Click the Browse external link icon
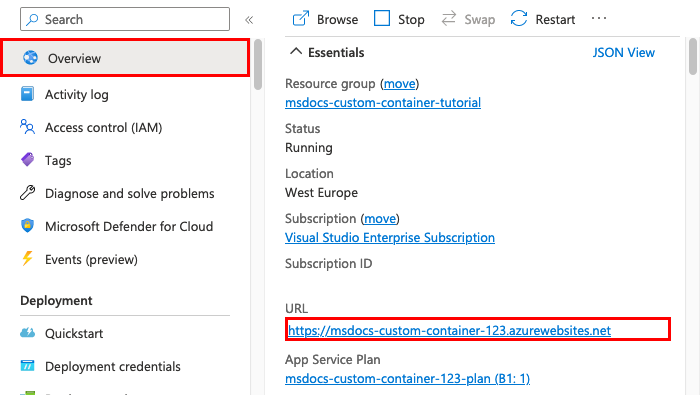The image size is (700, 395). tap(300, 19)
